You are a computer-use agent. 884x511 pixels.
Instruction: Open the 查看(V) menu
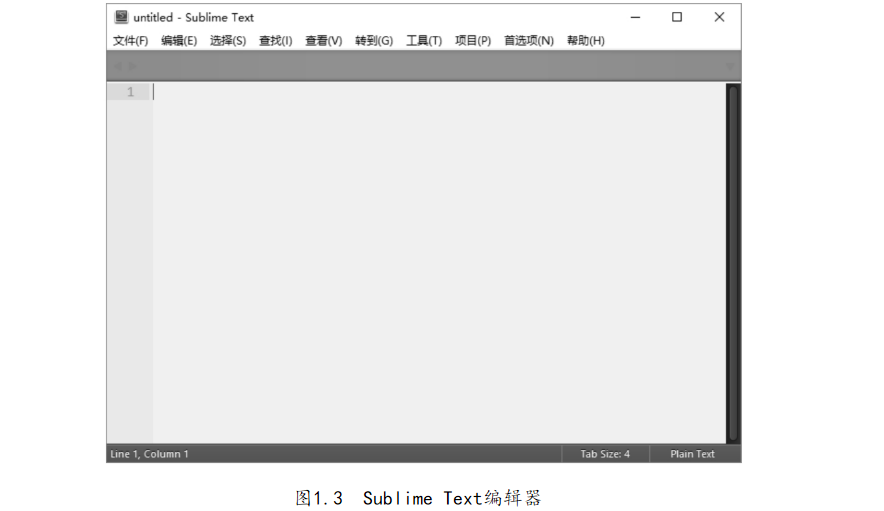point(323,41)
